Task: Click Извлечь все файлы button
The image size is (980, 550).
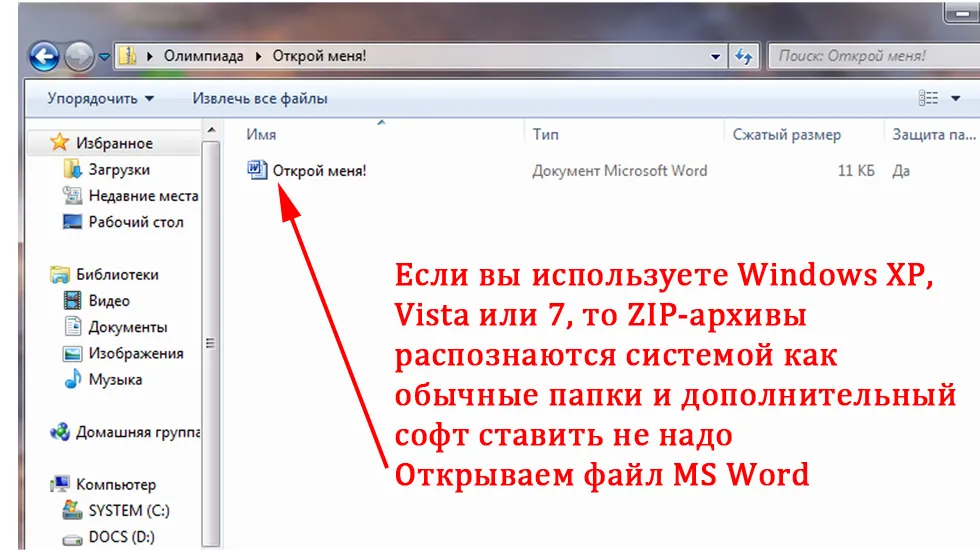Action: pyautogui.click(x=260, y=99)
